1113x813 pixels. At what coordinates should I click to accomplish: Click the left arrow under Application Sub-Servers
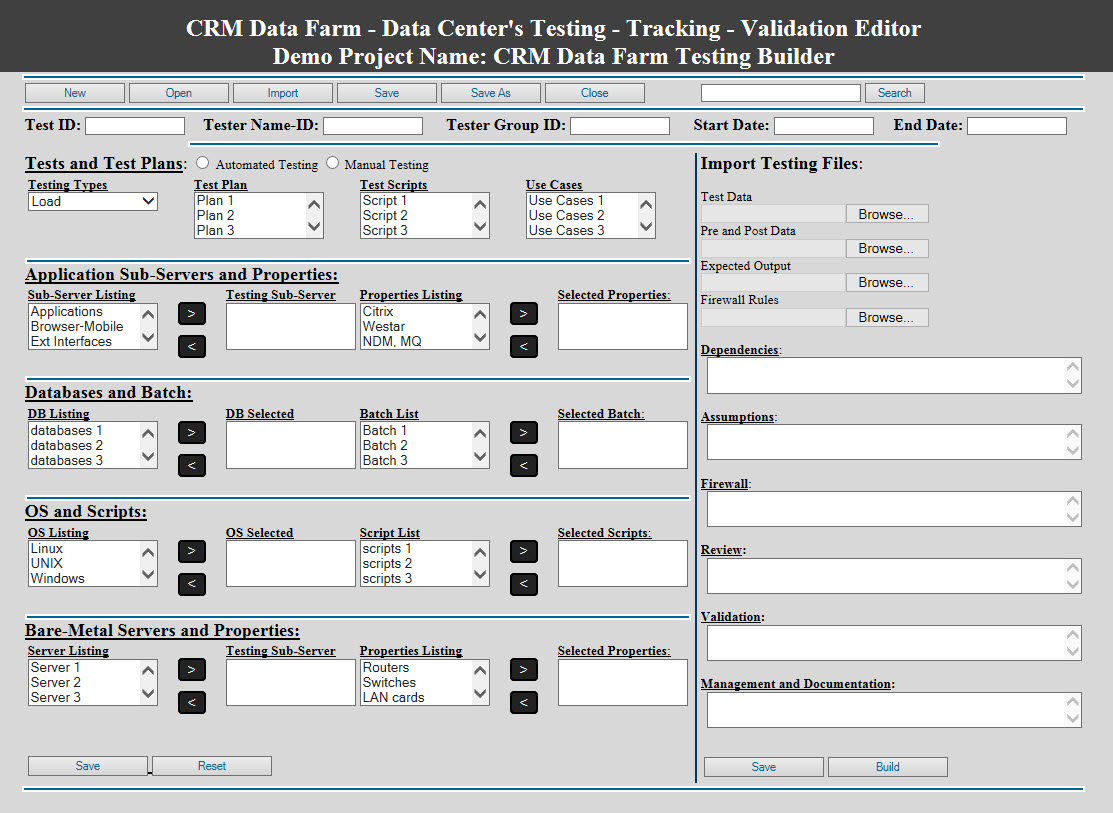[x=191, y=346]
